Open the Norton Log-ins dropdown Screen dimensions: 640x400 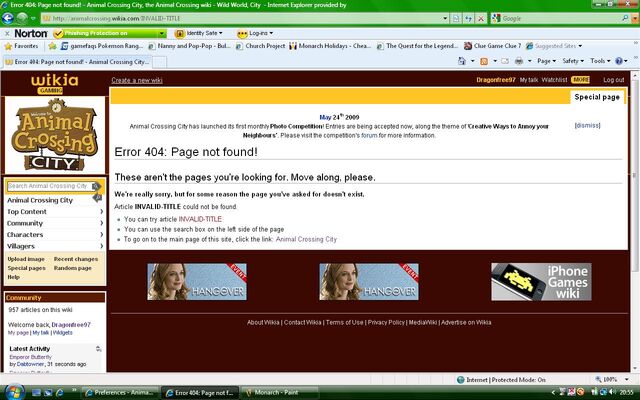coord(255,33)
